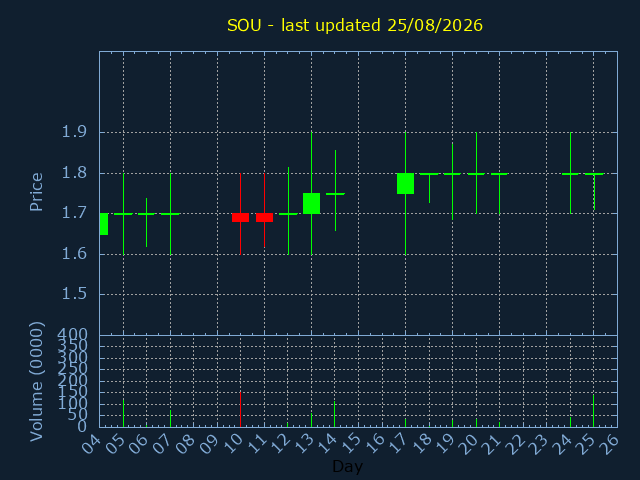Click the day 07 tick label
The image size is (640, 480).
click(162, 444)
